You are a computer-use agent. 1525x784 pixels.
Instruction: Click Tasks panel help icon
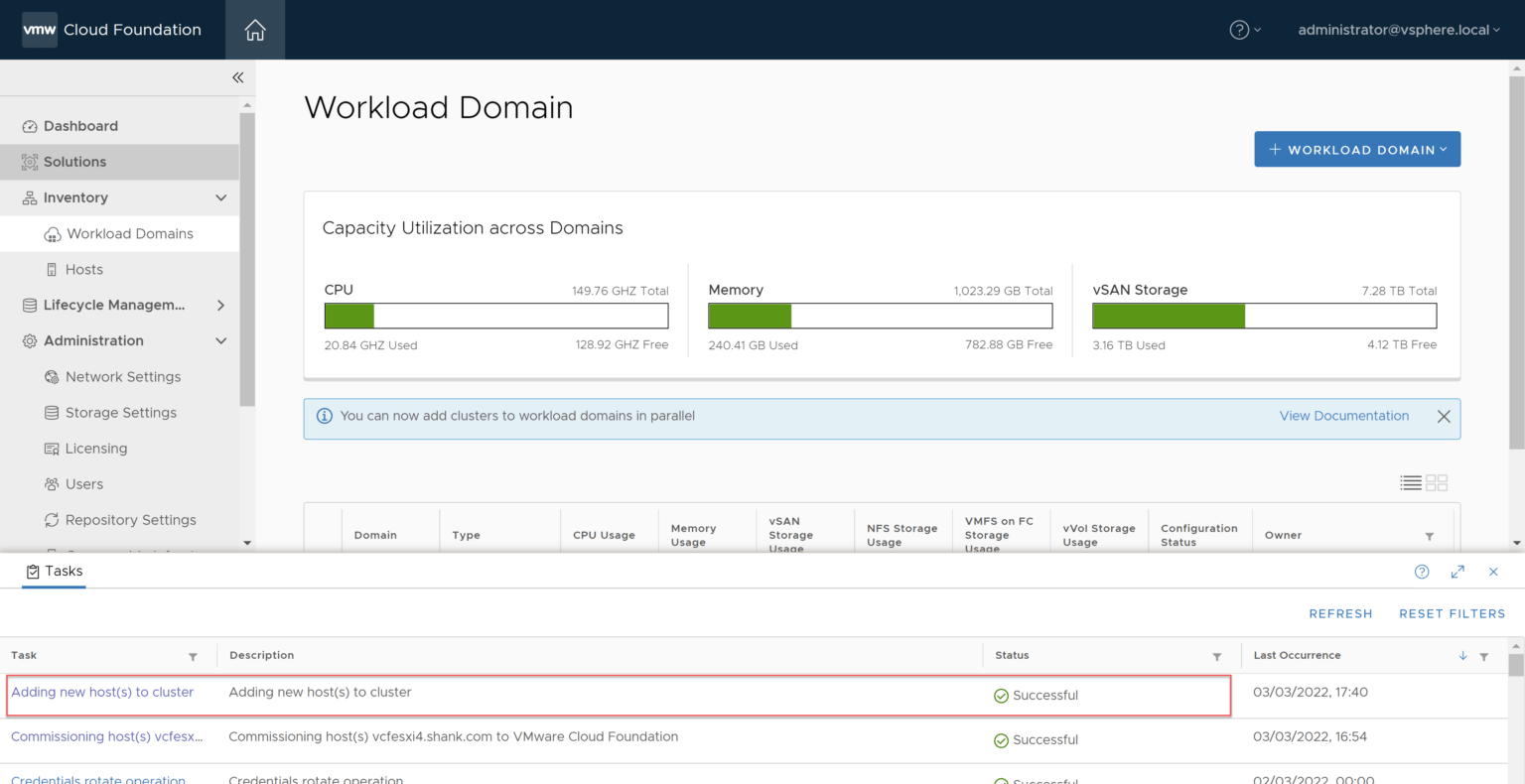[x=1422, y=572]
